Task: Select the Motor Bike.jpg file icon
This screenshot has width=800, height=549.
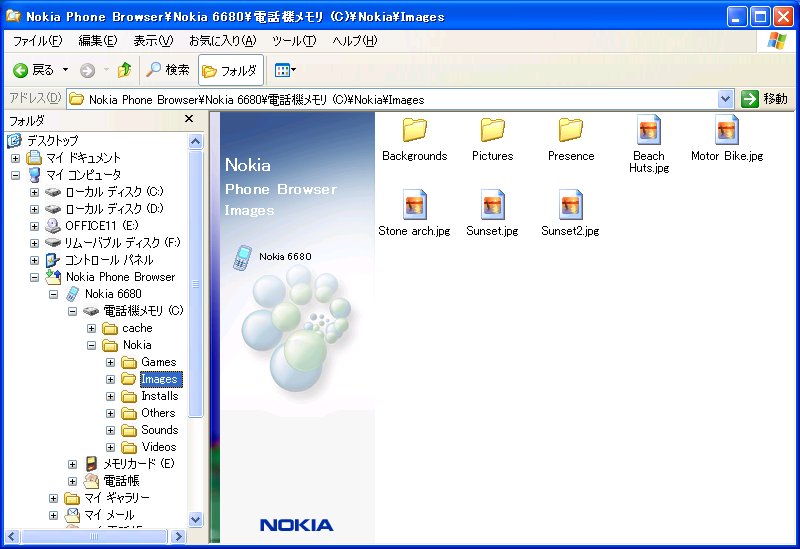Action: point(727,130)
